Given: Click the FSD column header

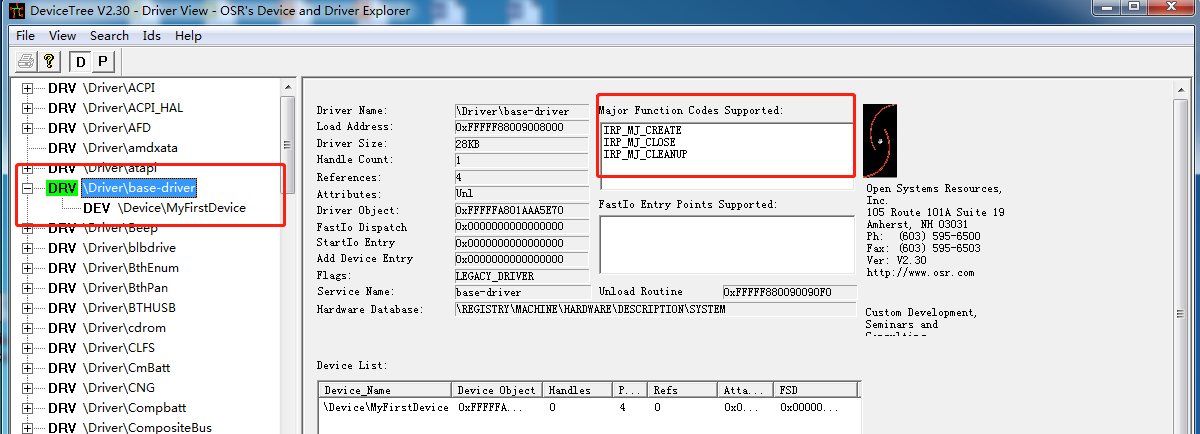Looking at the screenshot, I should point(817,390).
